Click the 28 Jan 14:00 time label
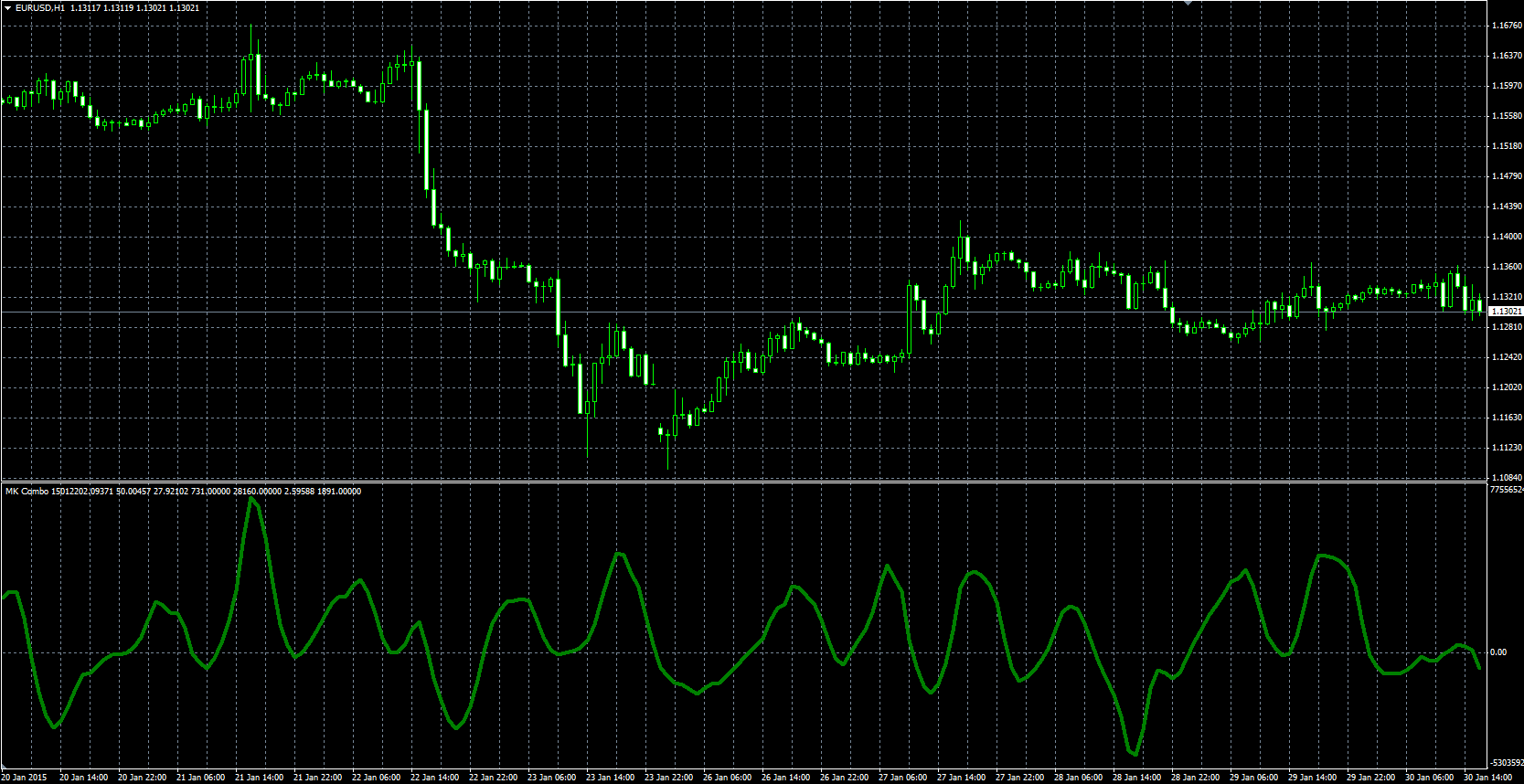1524x784 pixels. point(1136,778)
